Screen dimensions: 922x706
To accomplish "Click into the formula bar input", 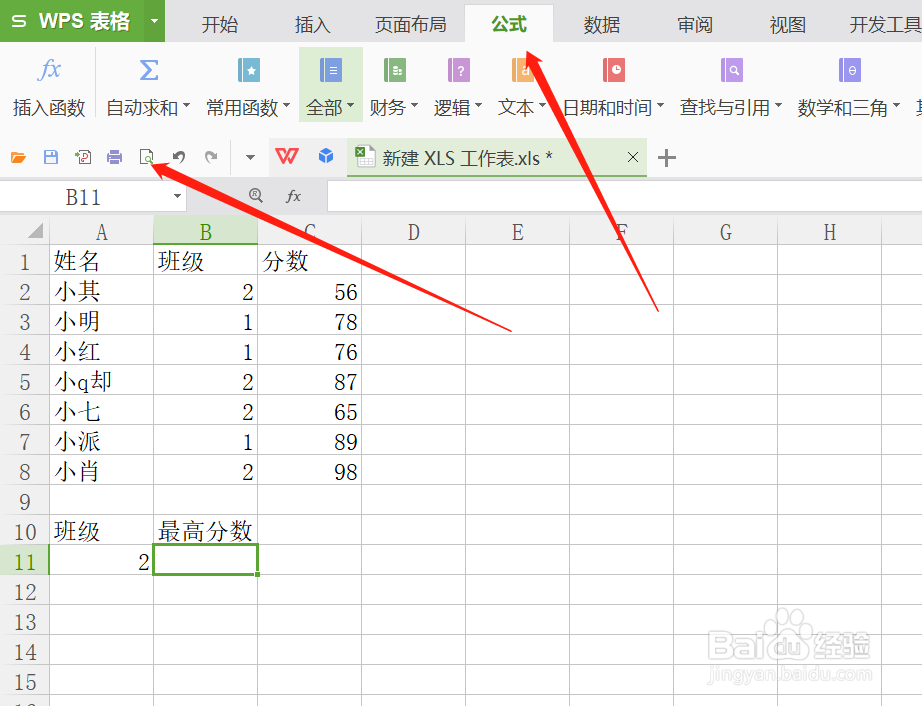I will point(624,196).
